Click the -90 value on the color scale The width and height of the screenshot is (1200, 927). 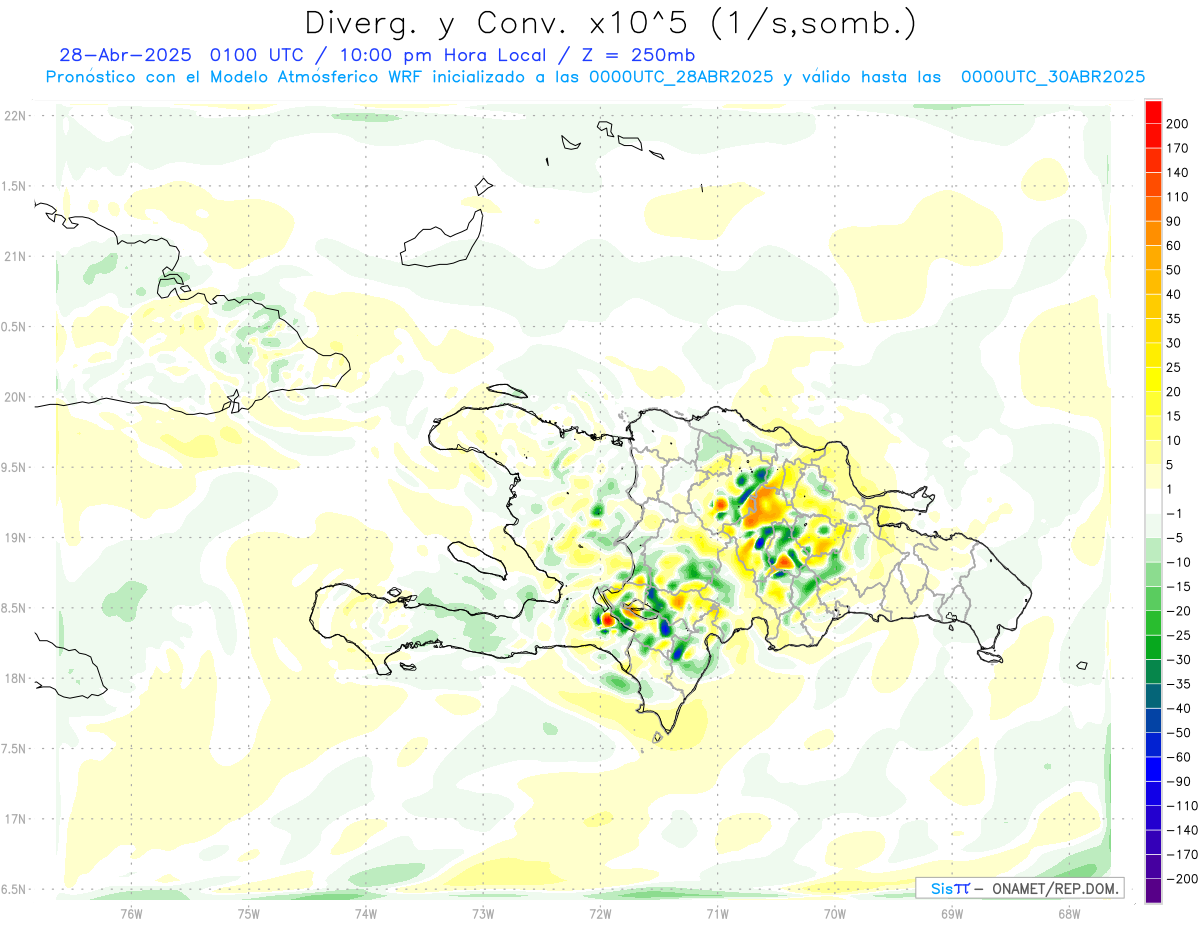(x=1180, y=782)
